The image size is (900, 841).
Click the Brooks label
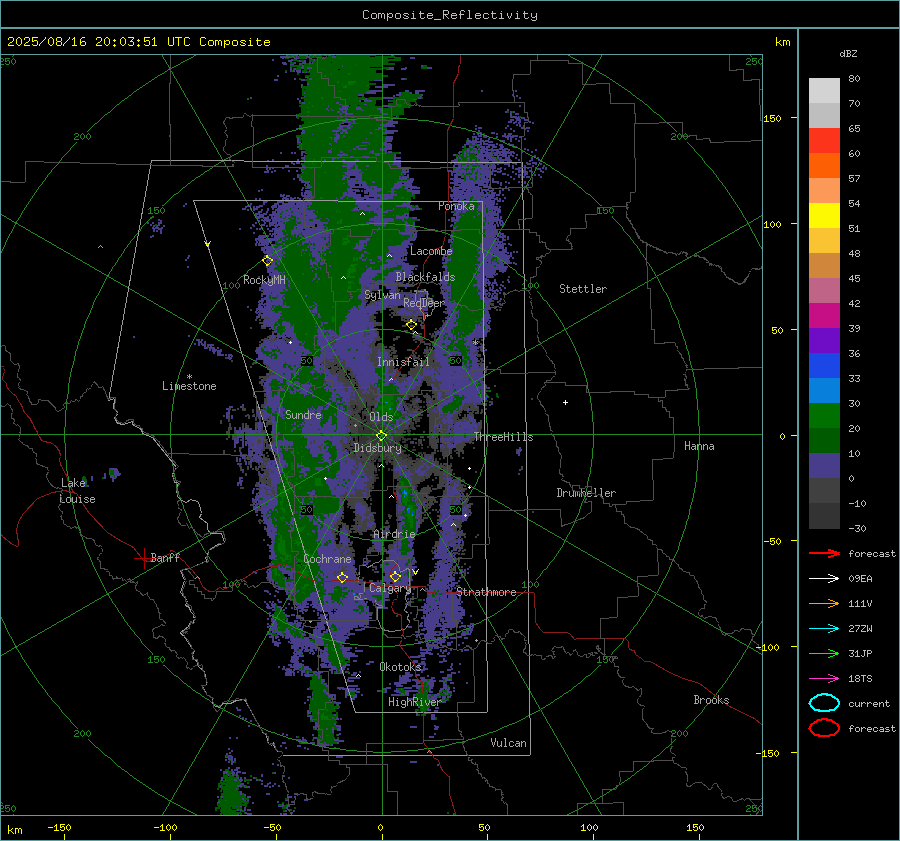pos(711,700)
